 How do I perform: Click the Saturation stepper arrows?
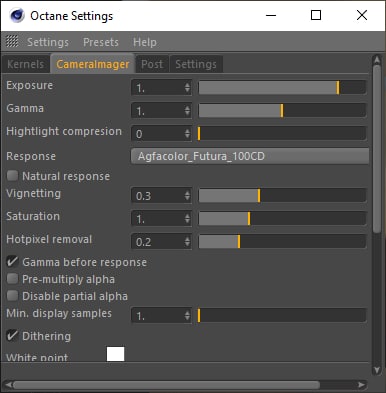pyautogui.click(x=187, y=219)
